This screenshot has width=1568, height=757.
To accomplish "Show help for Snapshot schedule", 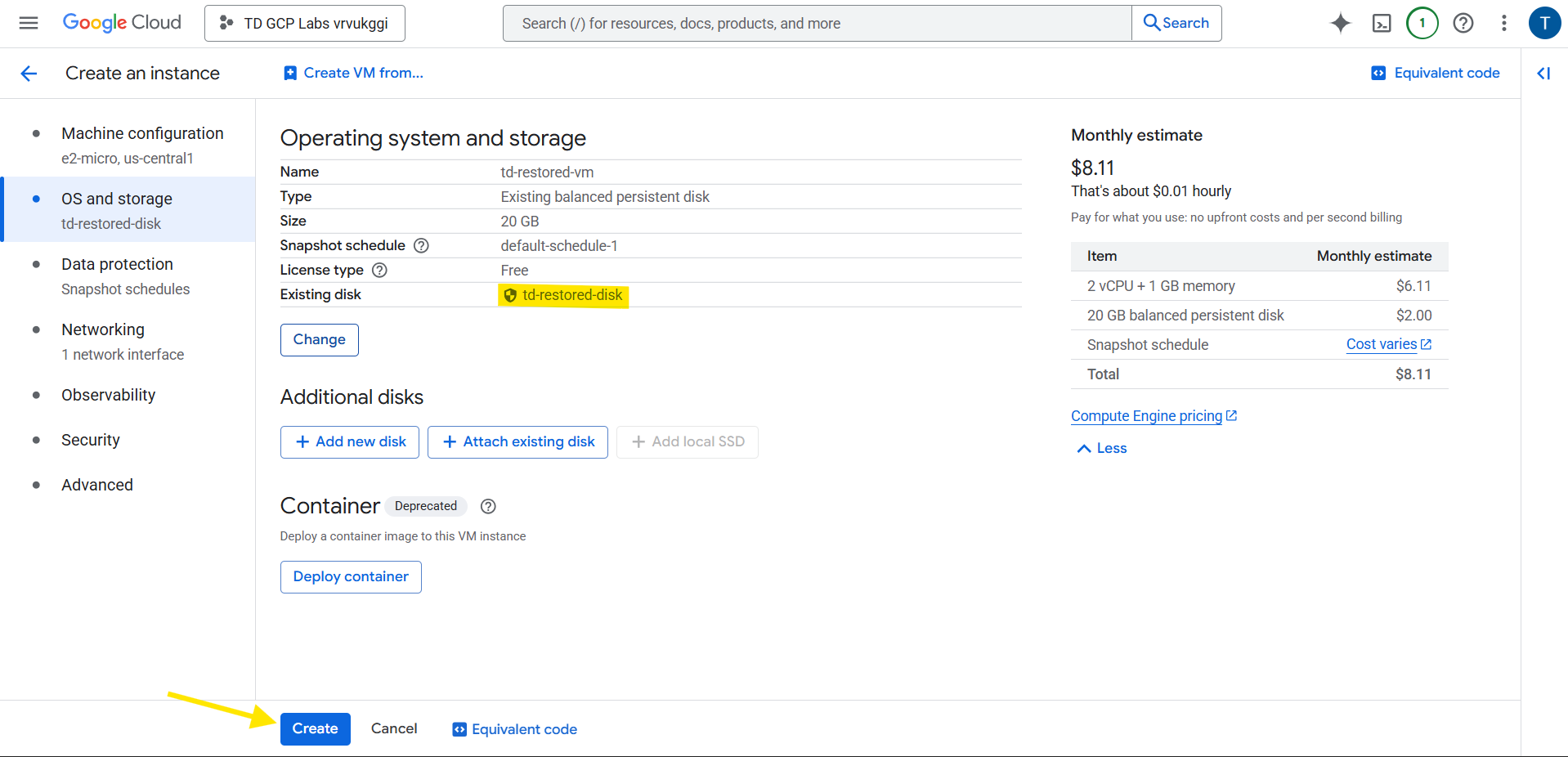I will (x=421, y=245).
